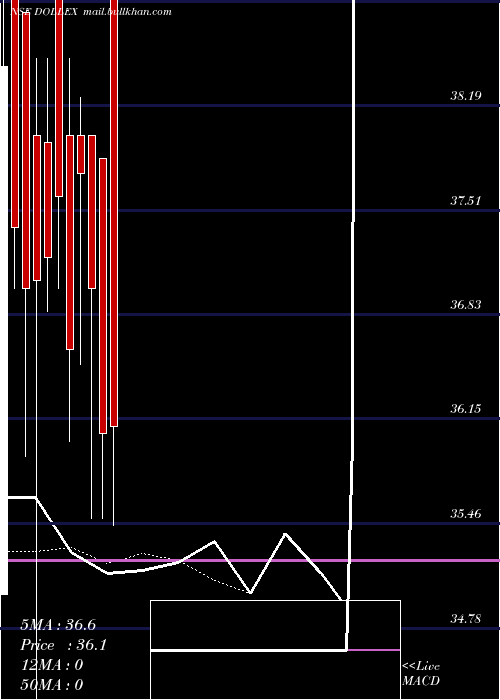Click the 5MA : 36.6 reading
Viewport: 500px width, 700px height.
pyautogui.click(x=58, y=625)
